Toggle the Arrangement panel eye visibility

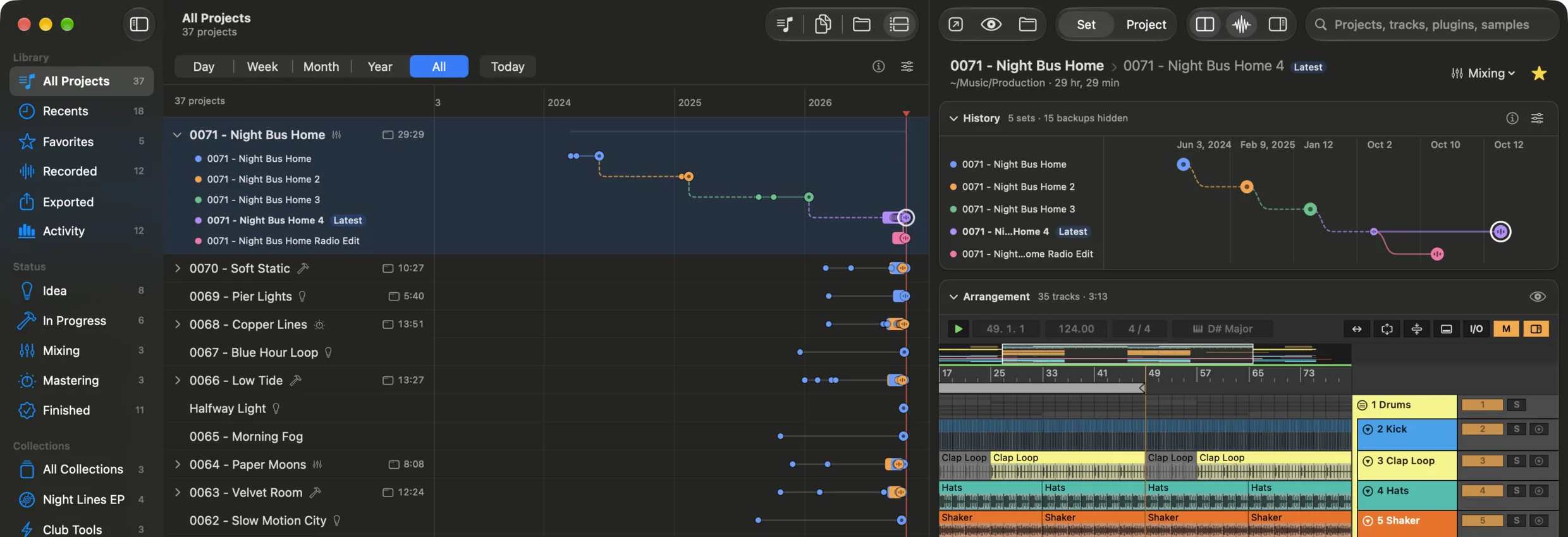coord(1537,297)
